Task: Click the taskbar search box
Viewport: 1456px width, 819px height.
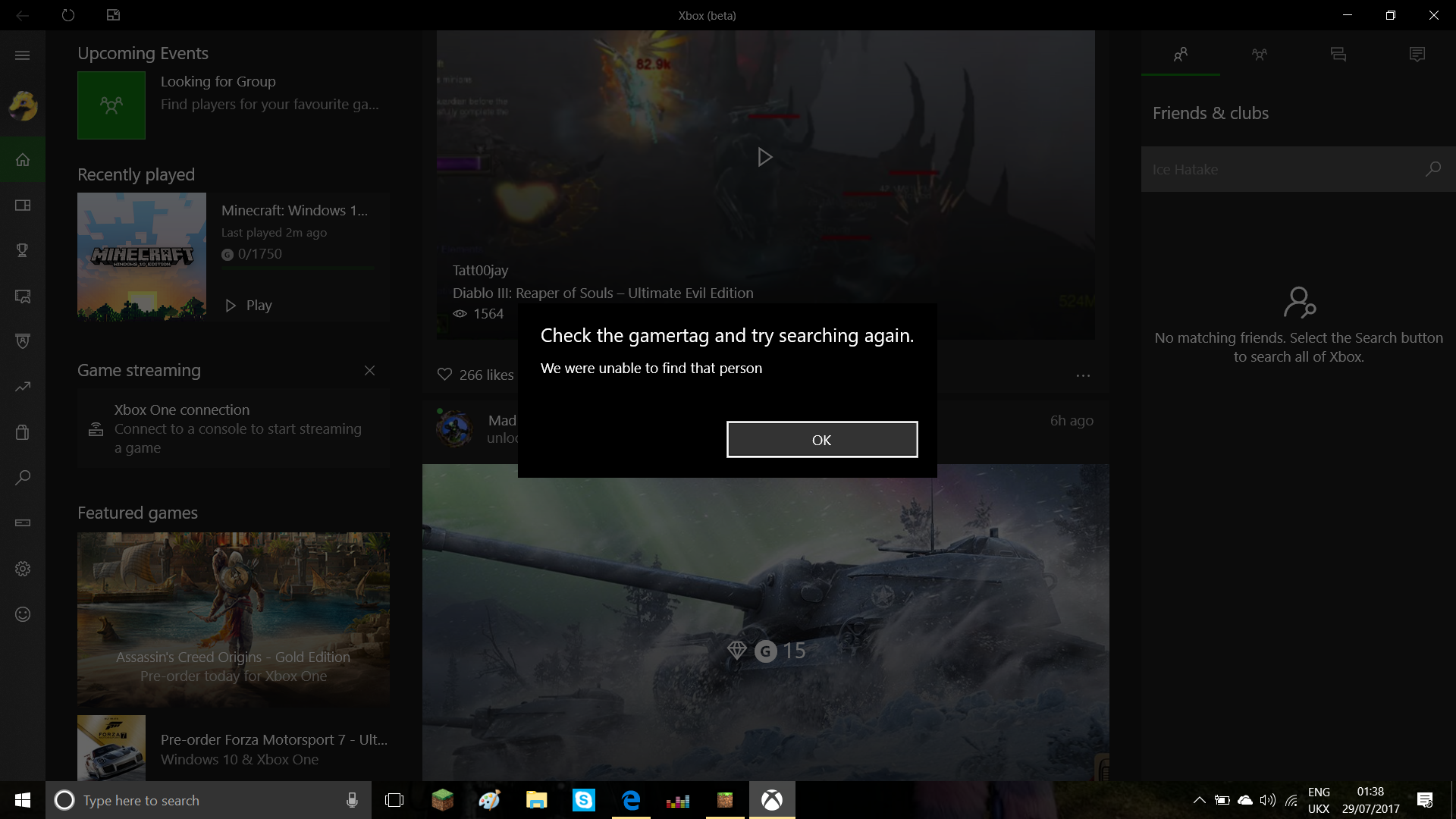Action: (x=209, y=800)
